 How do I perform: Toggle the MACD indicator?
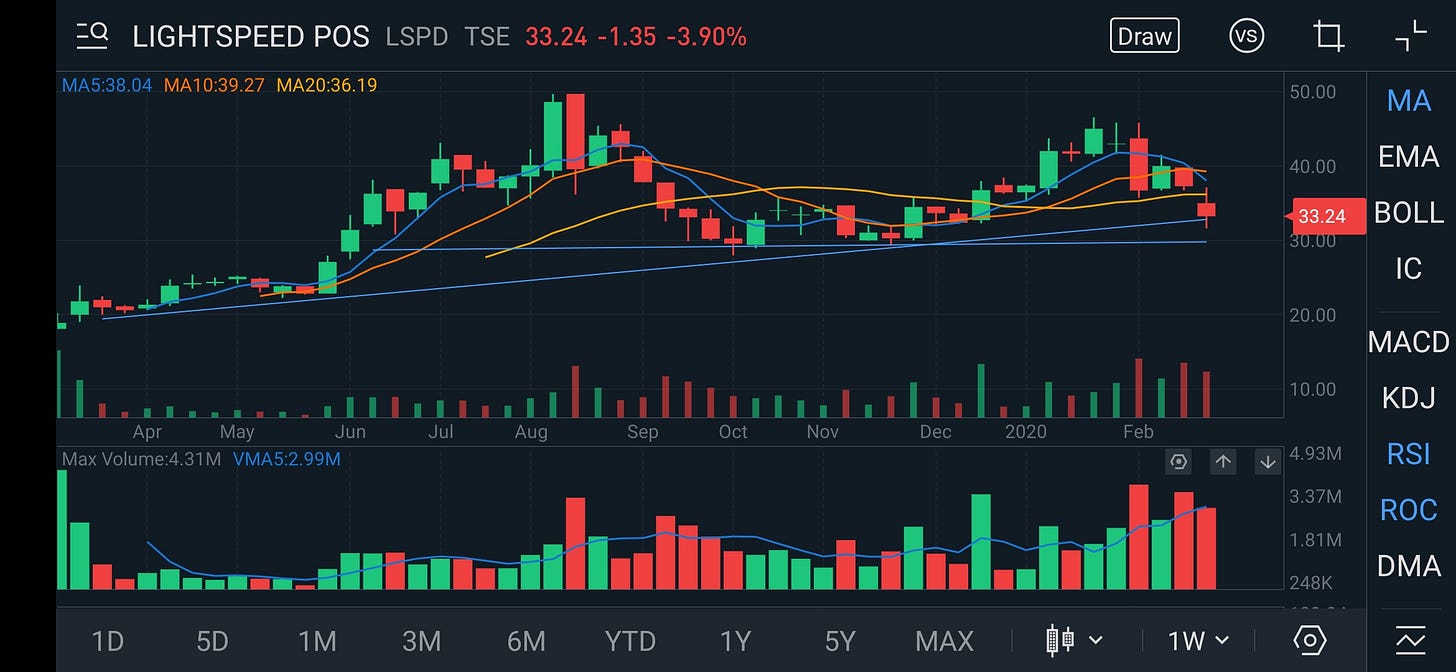coord(1409,342)
